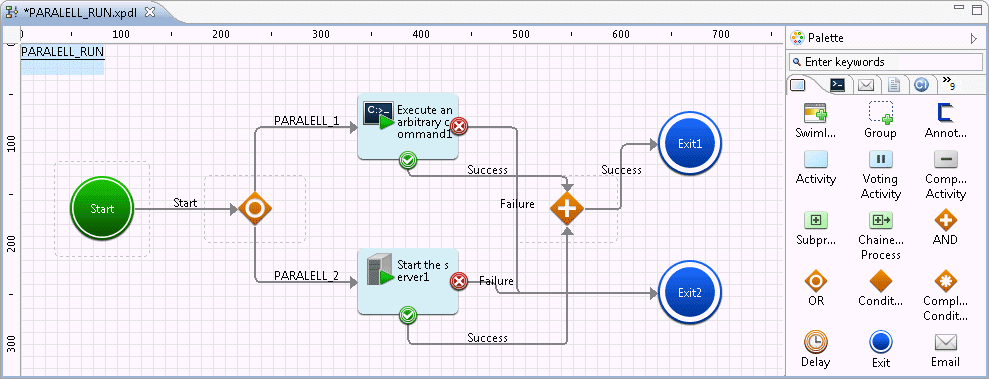989x379 pixels.
Task: Select the Swimlane palette icon
Action: pyautogui.click(x=816, y=113)
